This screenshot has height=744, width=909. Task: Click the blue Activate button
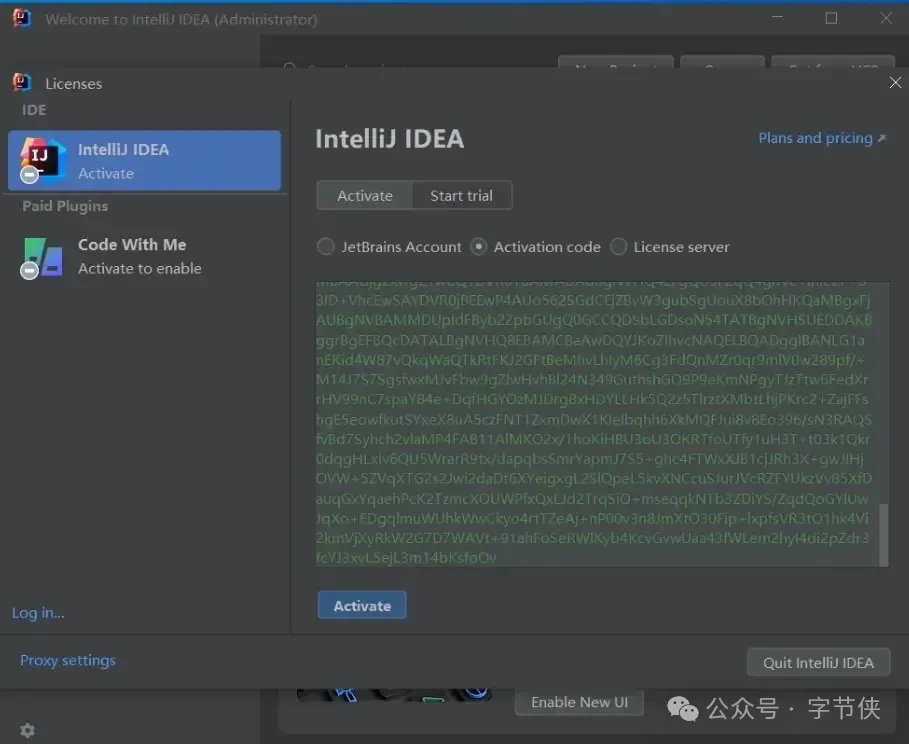[x=362, y=605]
